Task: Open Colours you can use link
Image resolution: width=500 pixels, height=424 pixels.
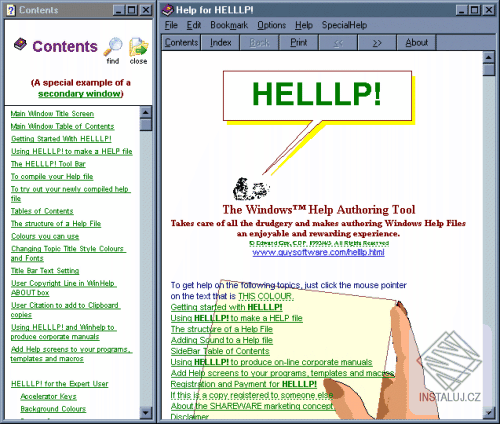Action: click(45, 236)
